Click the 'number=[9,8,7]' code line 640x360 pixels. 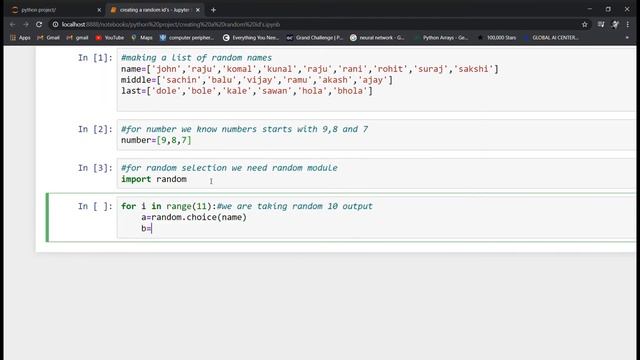(156, 140)
